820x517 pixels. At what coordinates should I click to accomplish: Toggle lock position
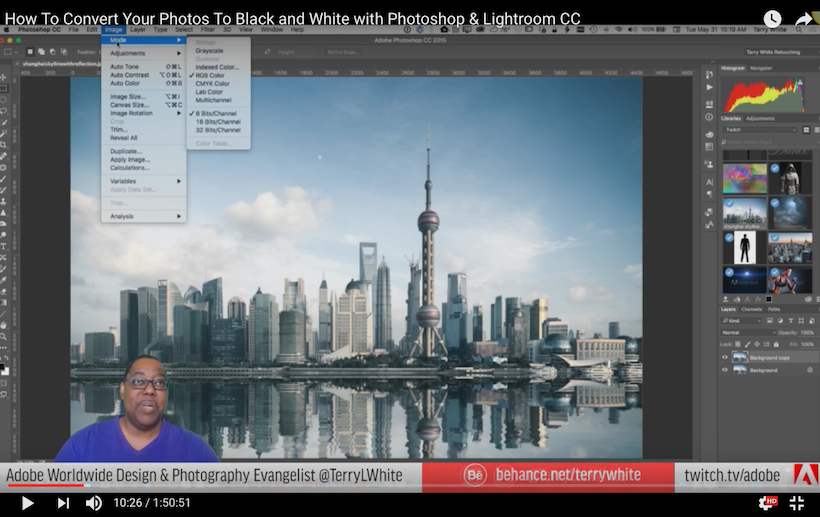757,344
